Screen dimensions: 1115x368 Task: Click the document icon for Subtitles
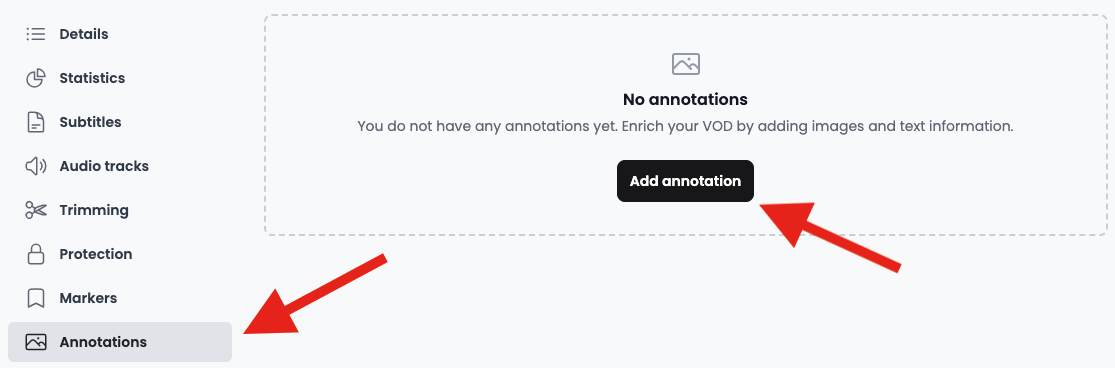point(36,122)
